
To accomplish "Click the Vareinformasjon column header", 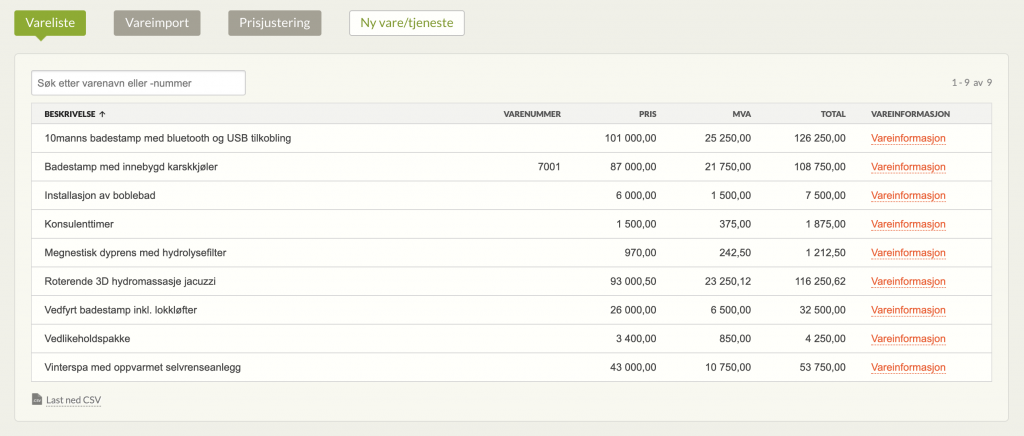I will coord(910,114).
